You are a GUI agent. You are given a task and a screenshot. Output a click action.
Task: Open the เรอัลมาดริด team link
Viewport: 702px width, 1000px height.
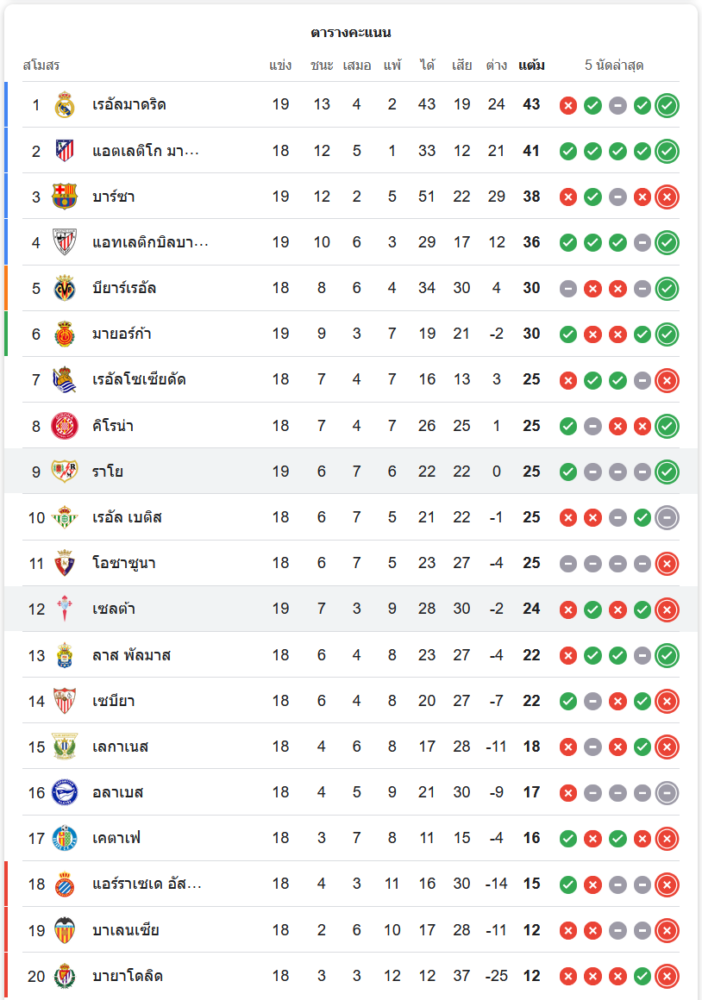(x=129, y=105)
